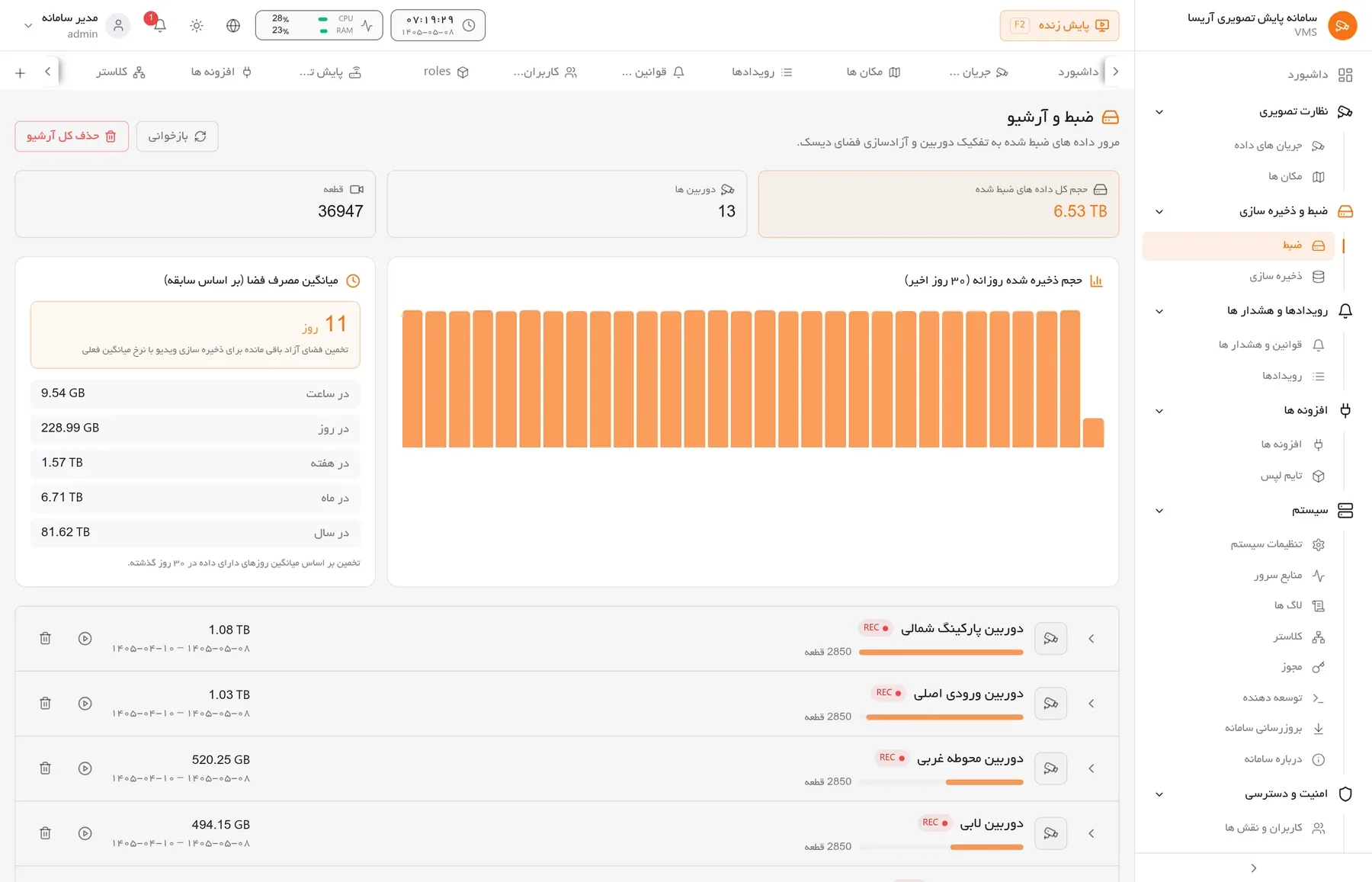Click حذف کل آرشیو delete button
The height and width of the screenshot is (882, 1372).
[x=72, y=136]
